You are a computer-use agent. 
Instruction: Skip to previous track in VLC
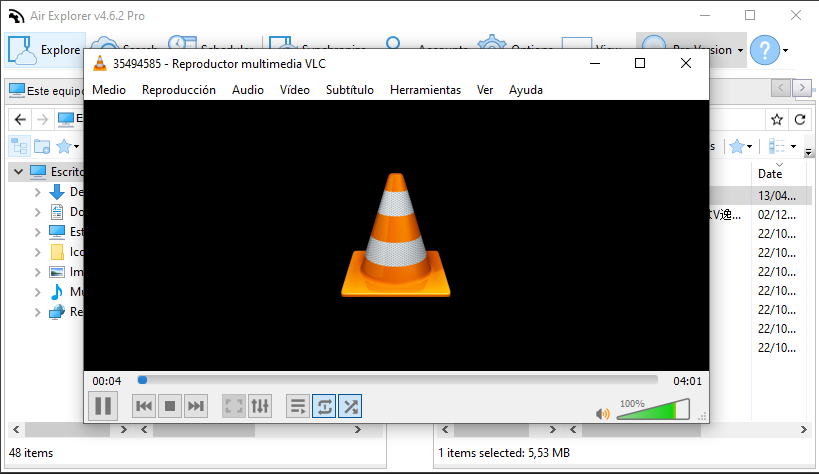point(144,406)
